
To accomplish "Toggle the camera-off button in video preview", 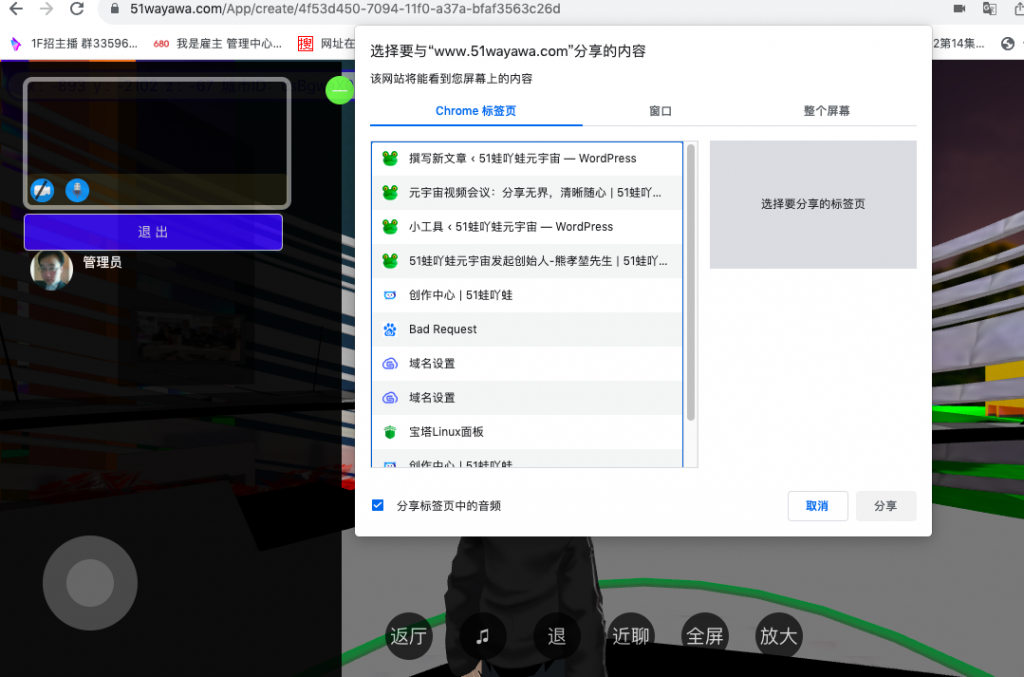I will (x=42, y=190).
